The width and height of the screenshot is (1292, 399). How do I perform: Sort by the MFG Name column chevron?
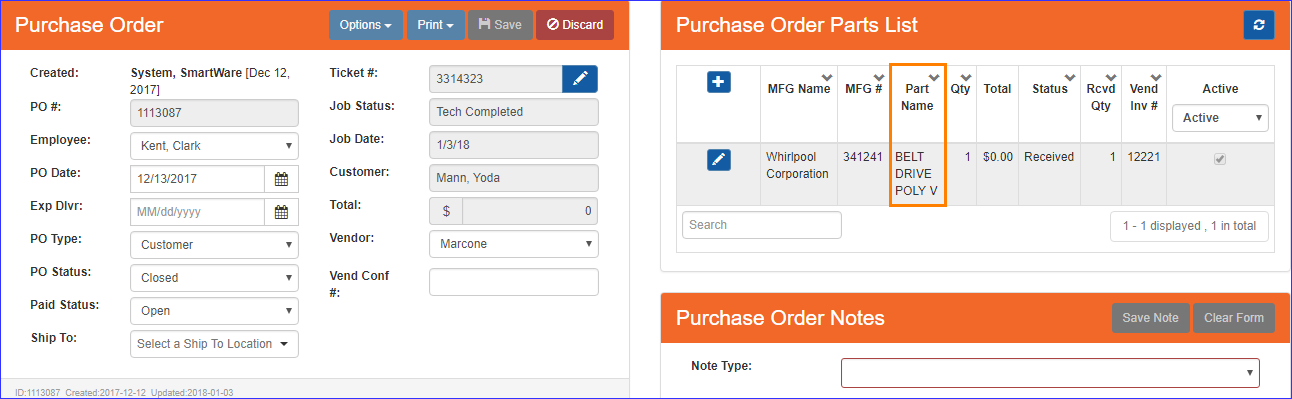point(827,77)
